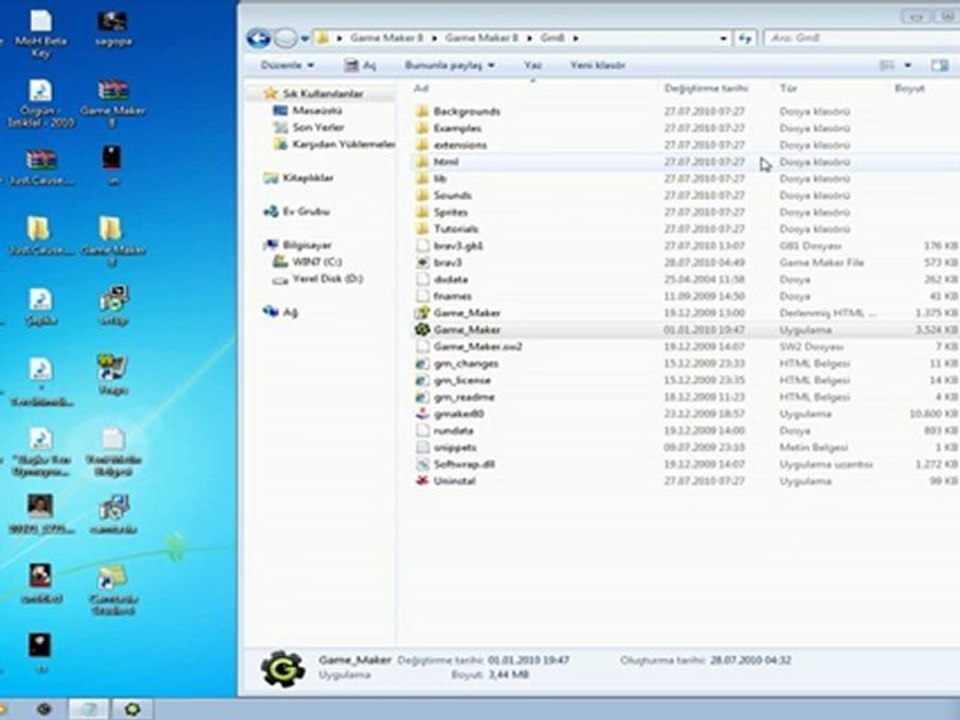
Task: Select the Tutorials folder icon
Action: click(x=422, y=229)
